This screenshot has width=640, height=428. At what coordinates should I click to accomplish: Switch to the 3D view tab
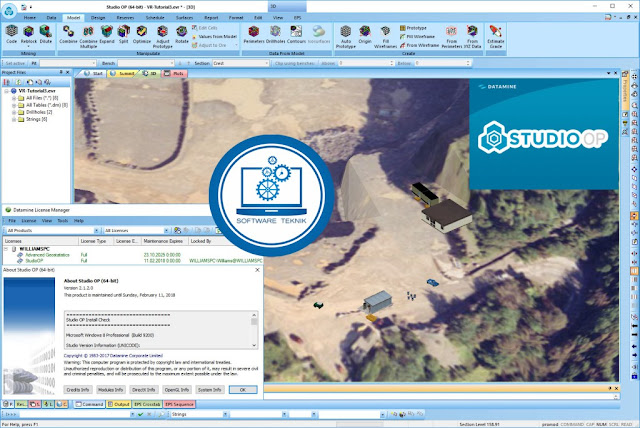point(150,73)
